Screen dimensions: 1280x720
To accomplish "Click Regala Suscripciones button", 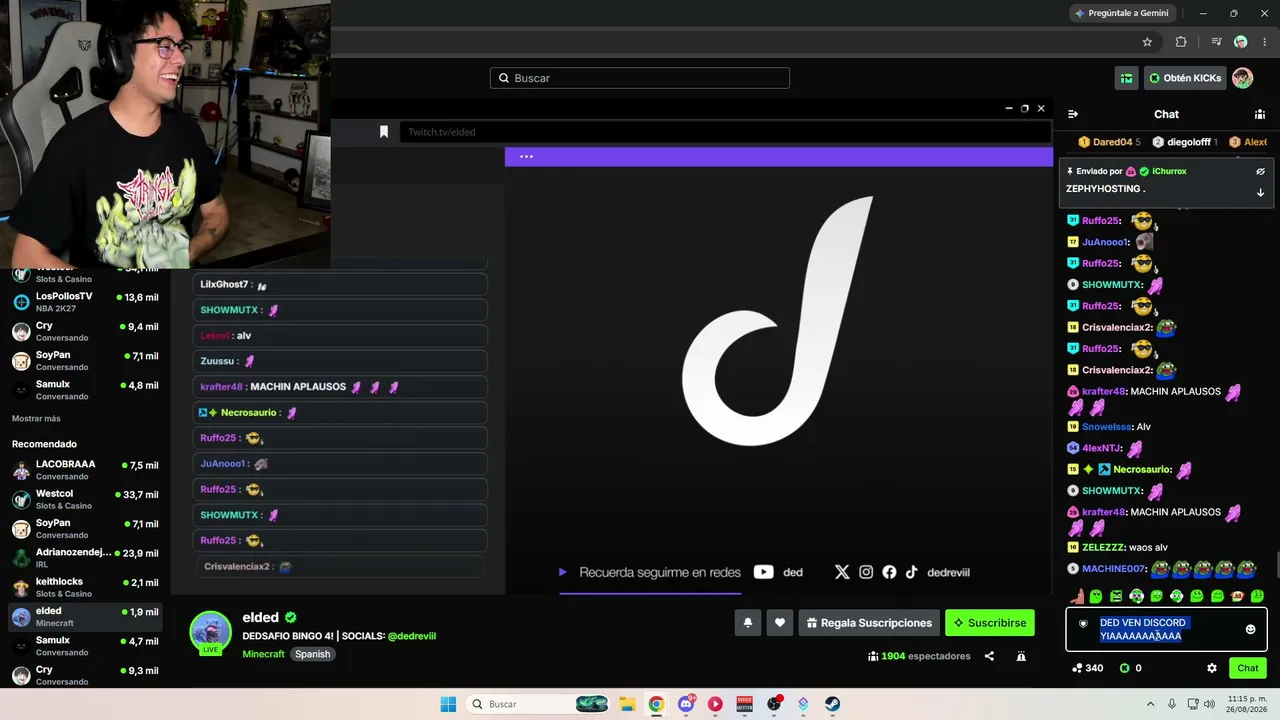I will point(869,623).
